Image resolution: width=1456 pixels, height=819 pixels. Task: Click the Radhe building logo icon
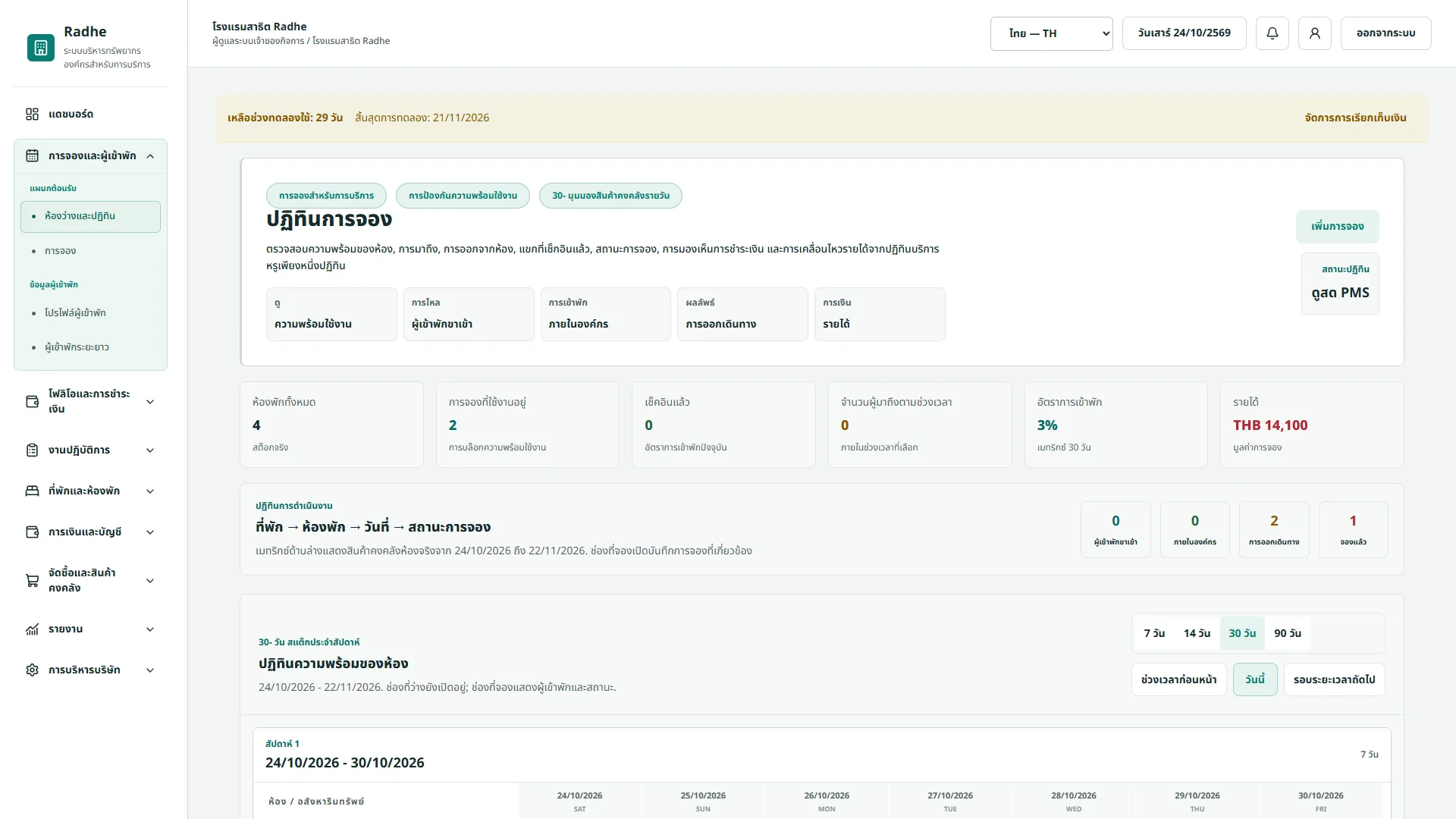(x=41, y=48)
